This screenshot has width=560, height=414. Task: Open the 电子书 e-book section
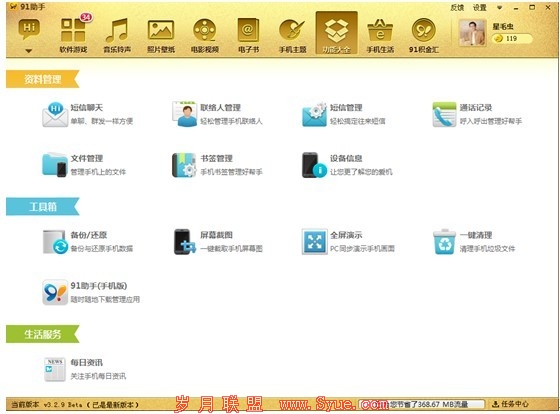(x=248, y=35)
